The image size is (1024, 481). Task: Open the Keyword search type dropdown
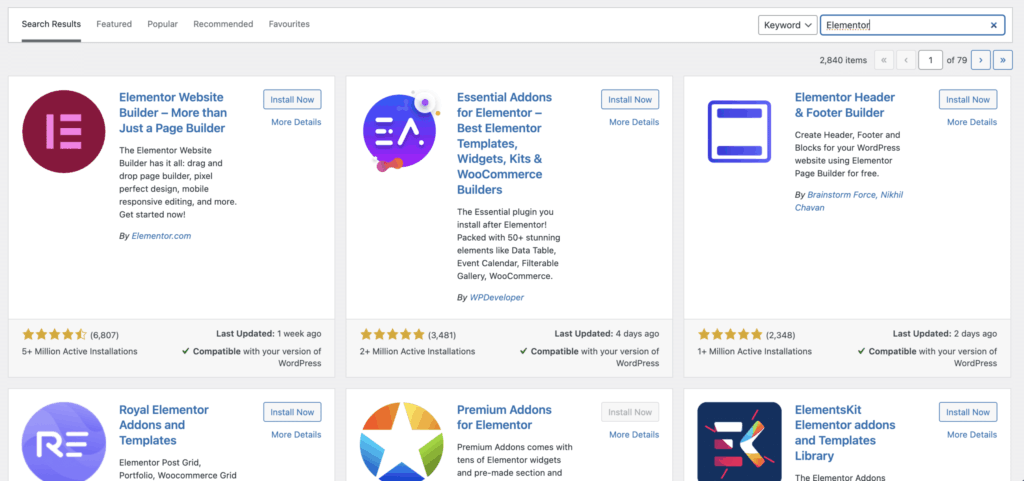[x=788, y=25]
